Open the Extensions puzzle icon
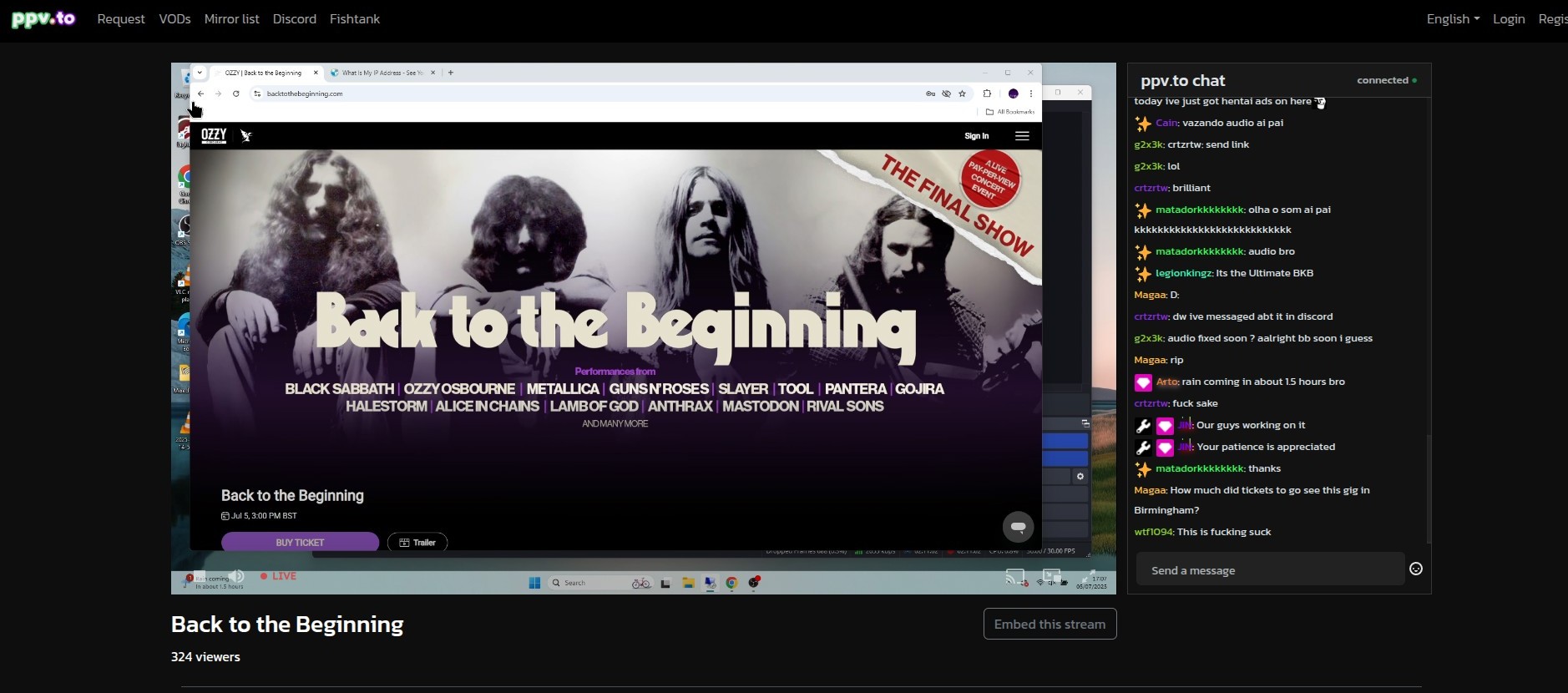Image resolution: width=1568 pixels, height=693 pixels. pyautogui.click(x=987, y=94)
